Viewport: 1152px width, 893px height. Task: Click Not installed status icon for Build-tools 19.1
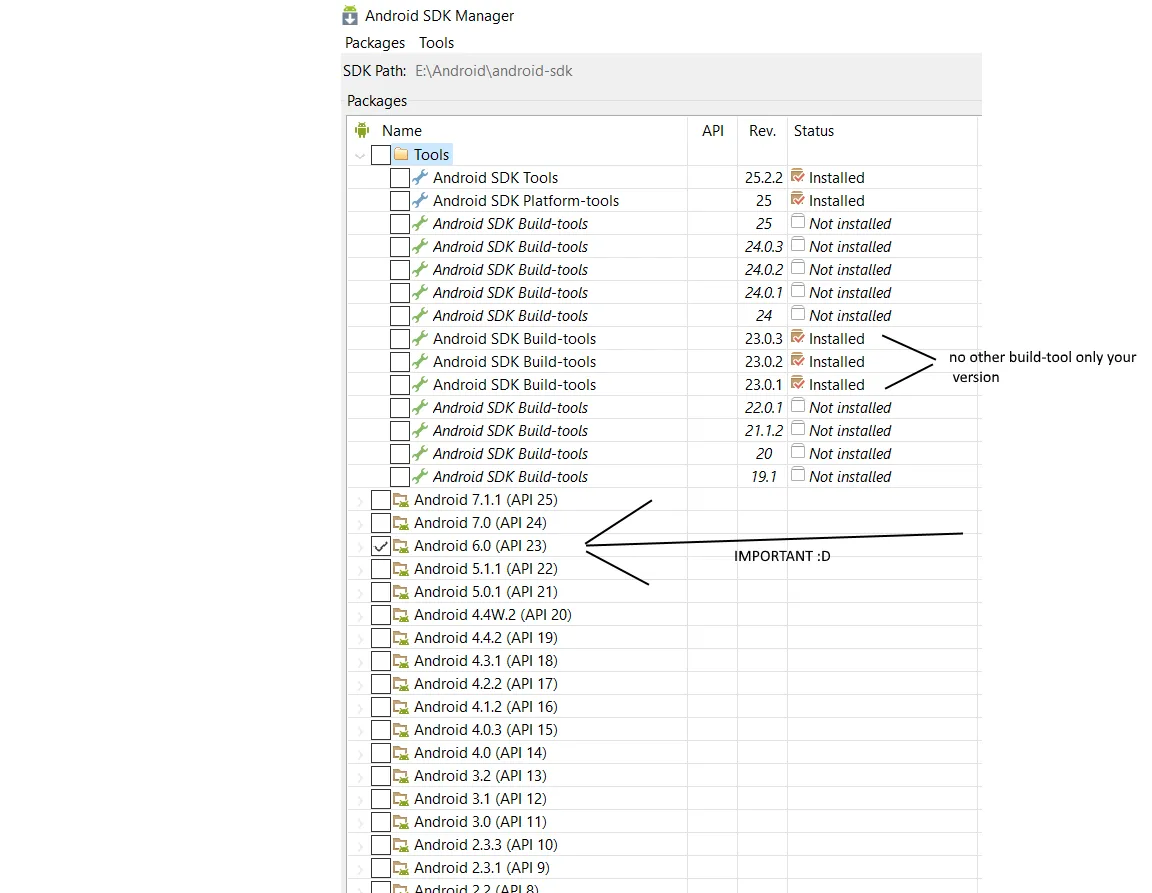point(798,475)
